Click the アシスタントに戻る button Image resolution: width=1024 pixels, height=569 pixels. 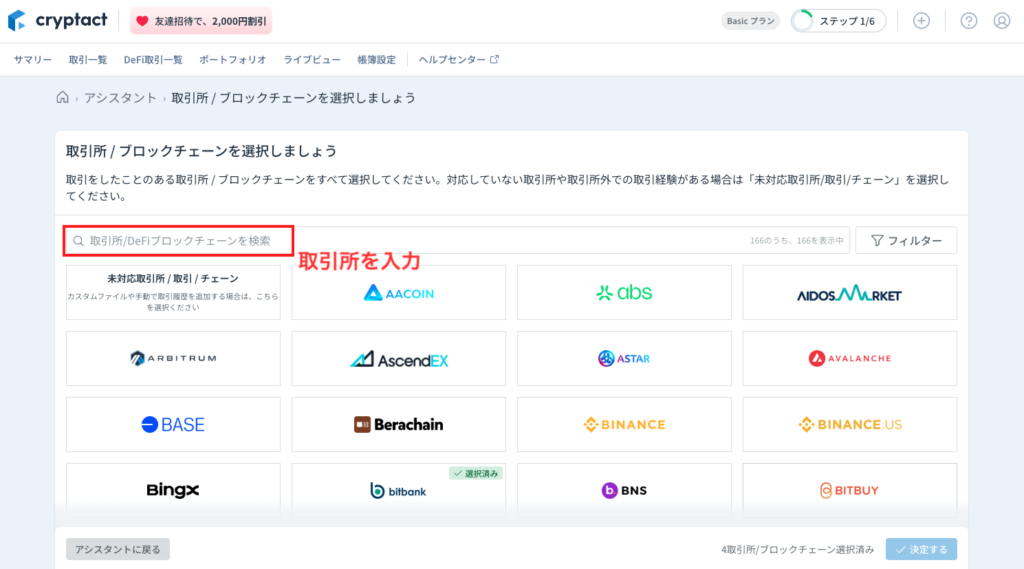click(118, 549)
